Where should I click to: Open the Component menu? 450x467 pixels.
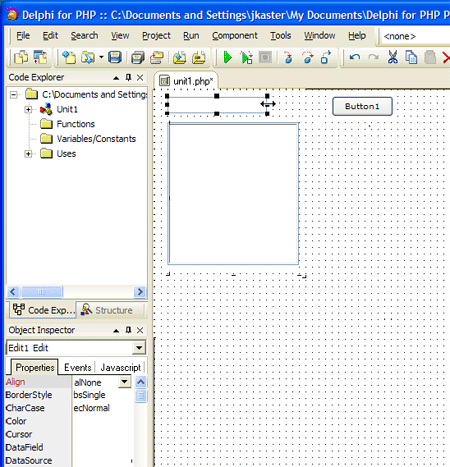coord(235,36)
